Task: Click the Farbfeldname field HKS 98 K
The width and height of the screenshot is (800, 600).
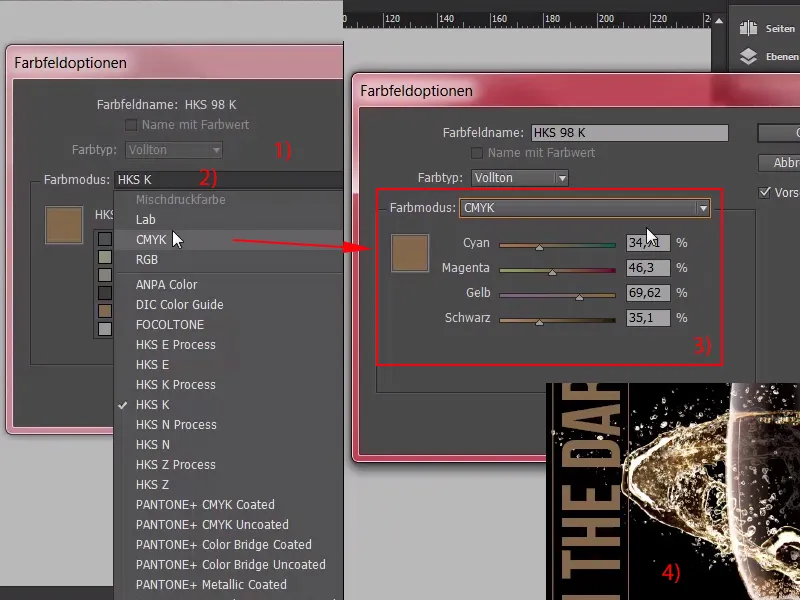Action: pos(630,133)
